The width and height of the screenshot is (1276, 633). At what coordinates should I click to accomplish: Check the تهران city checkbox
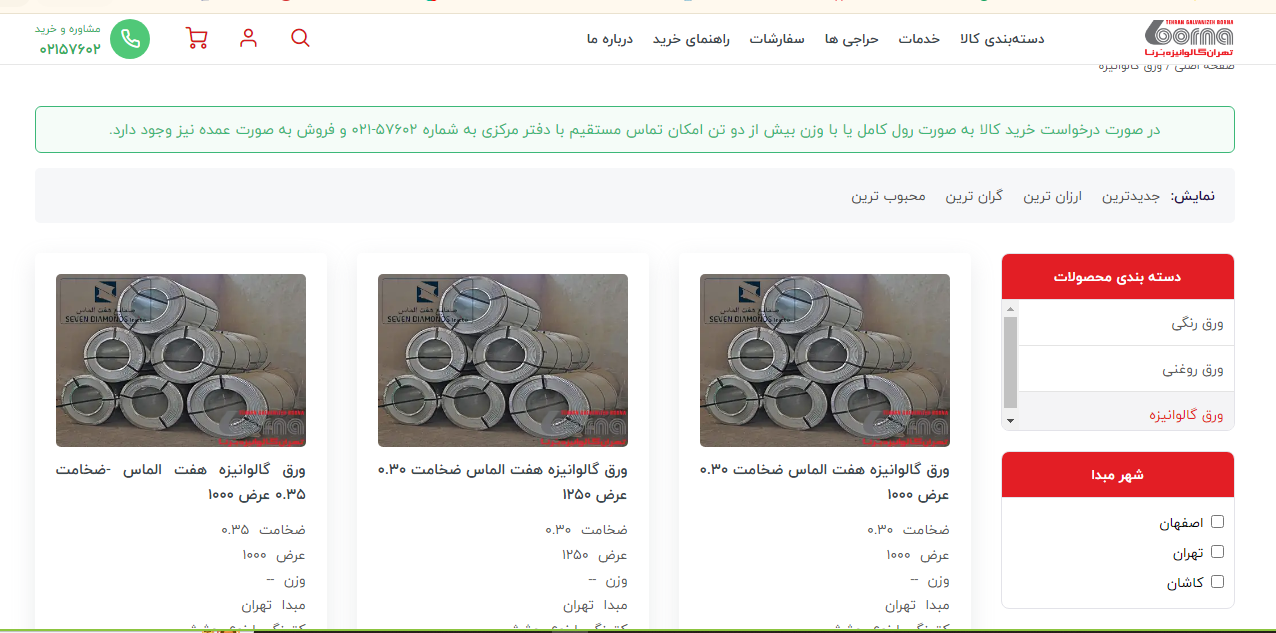coord(1217,552)
